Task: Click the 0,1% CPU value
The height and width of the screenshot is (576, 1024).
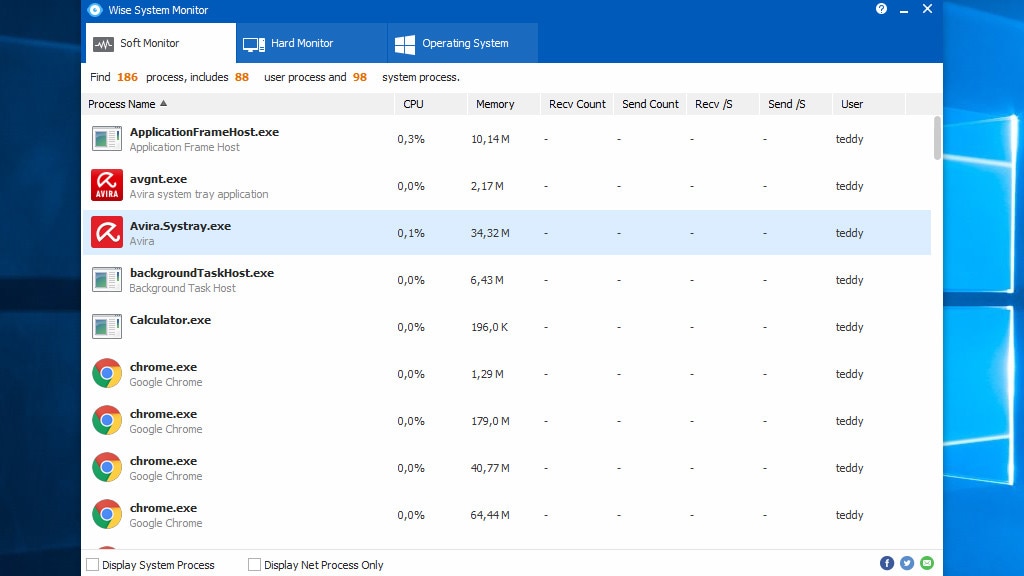Action: click(411, 233)
